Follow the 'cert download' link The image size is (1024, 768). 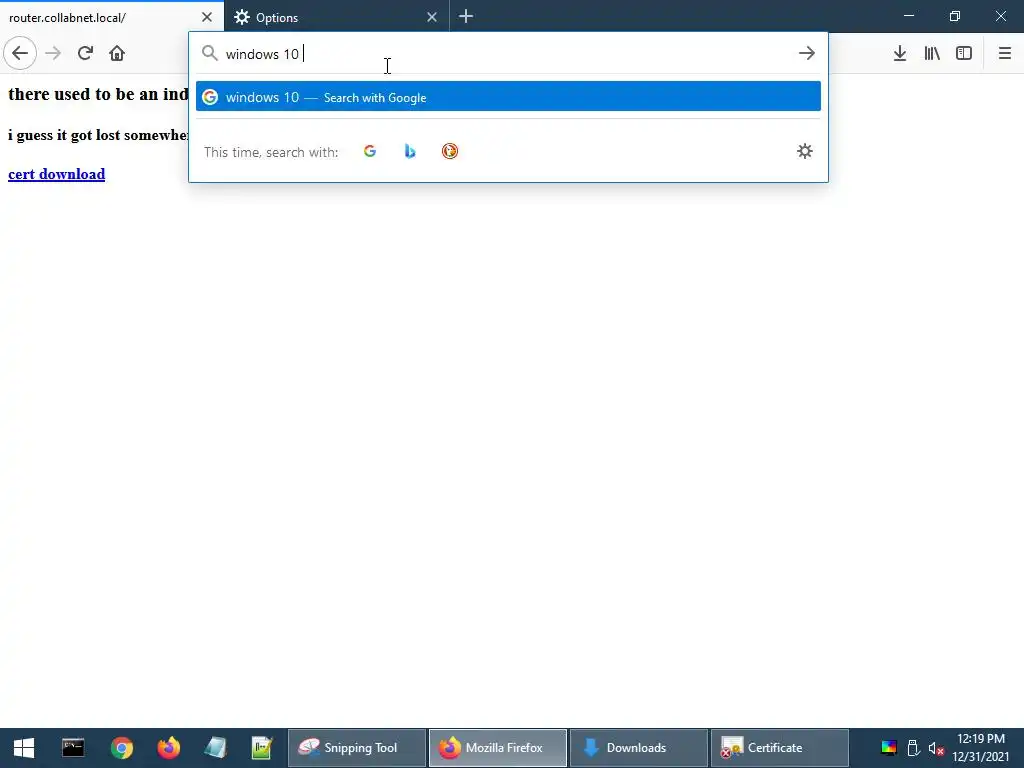(57, 174)
